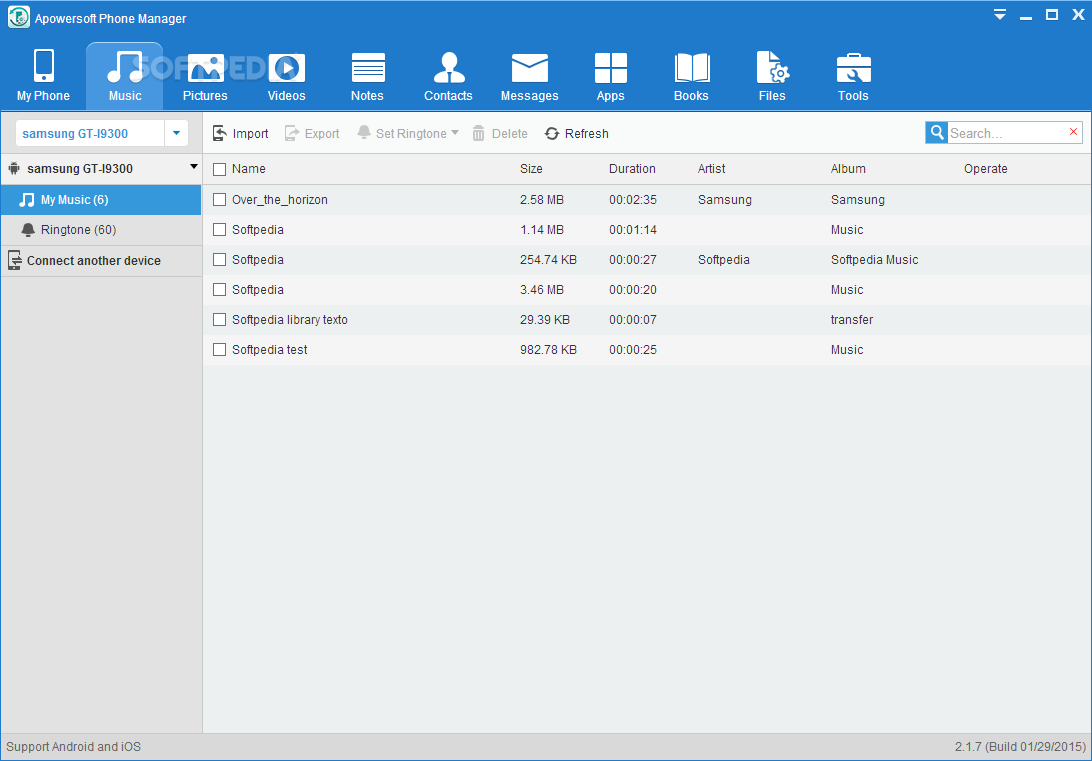Click the 2.1.7 build version text

pyautogui.click(x=1020, y=747)
